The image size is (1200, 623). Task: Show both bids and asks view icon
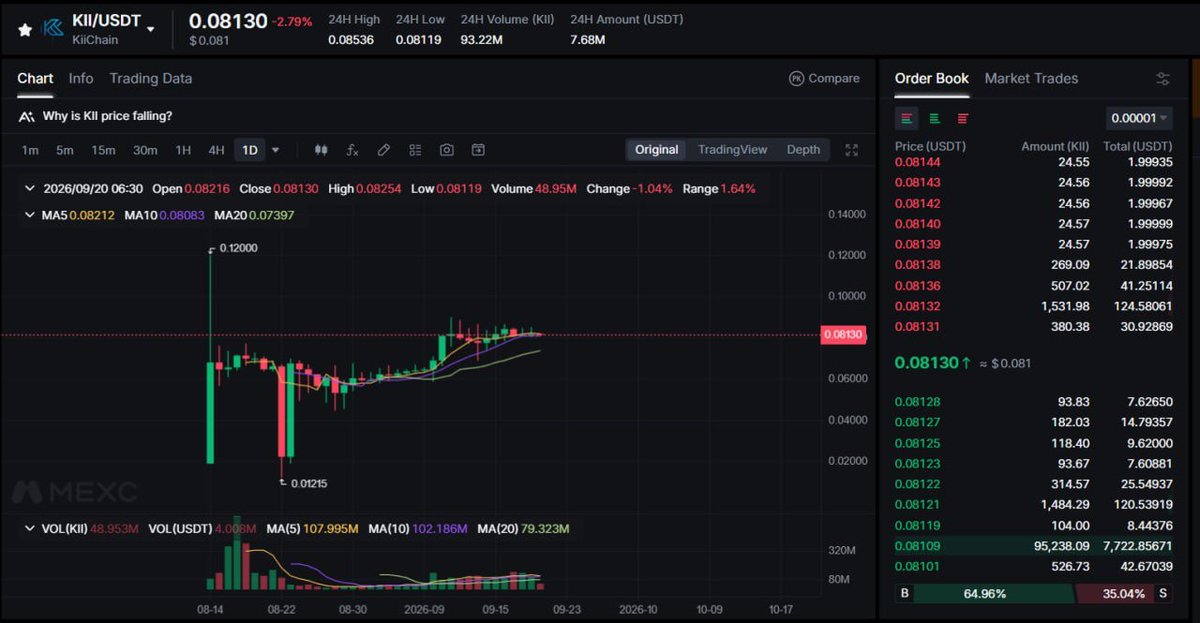point(907,118)
